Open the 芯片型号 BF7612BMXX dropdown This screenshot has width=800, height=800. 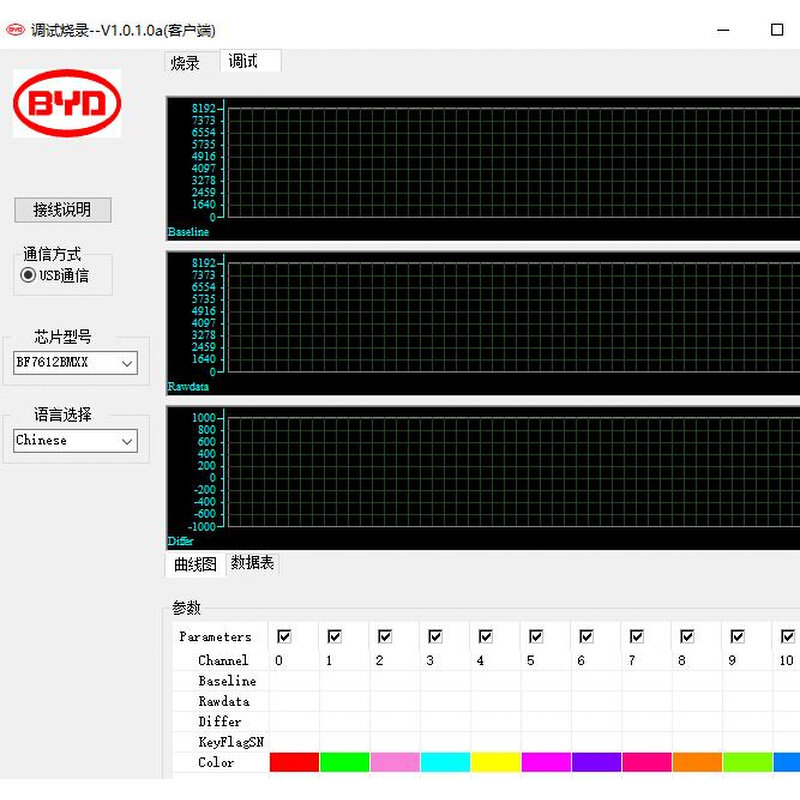(x=76, y=363)
